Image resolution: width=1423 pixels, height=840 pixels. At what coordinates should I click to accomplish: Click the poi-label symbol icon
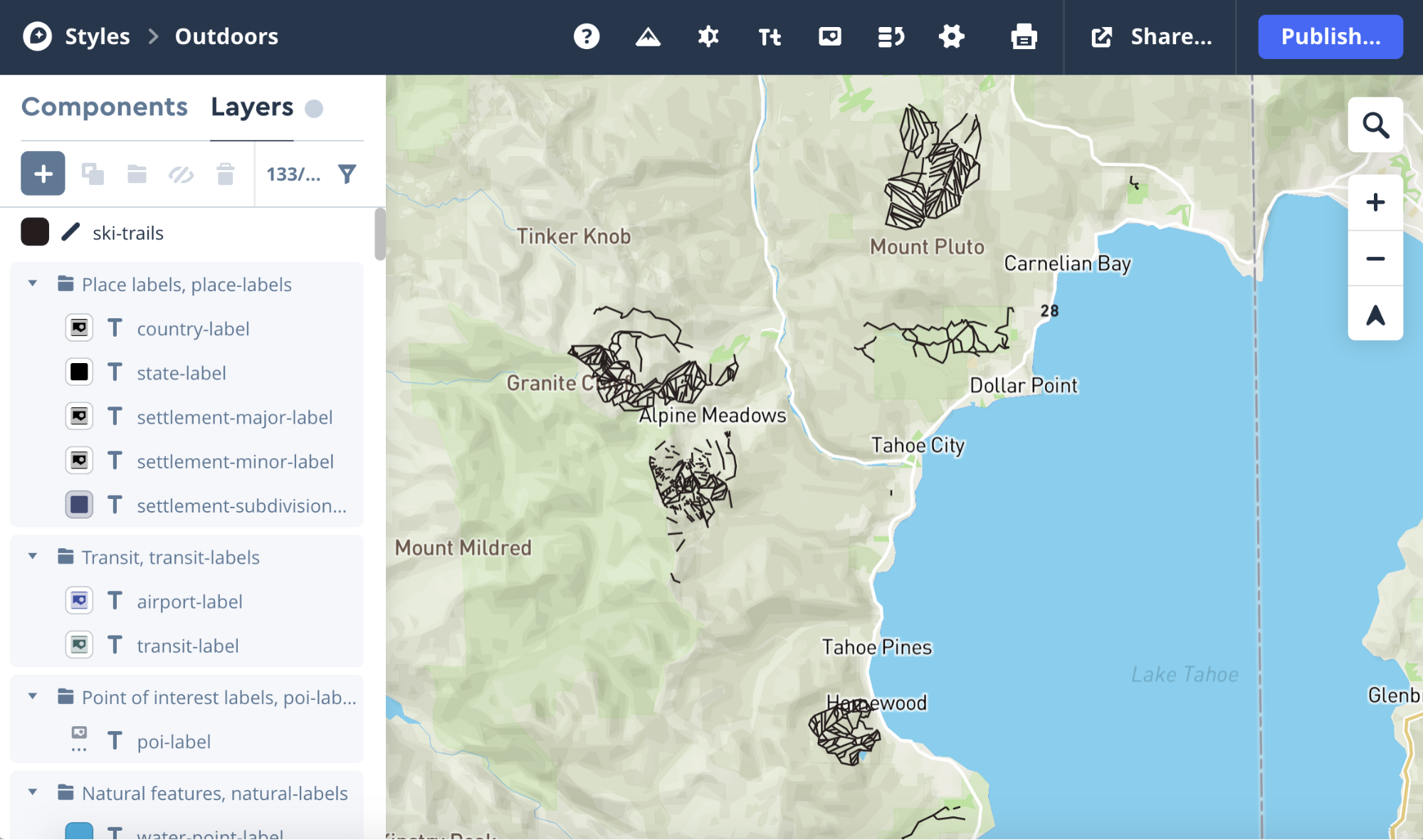pos(79,739)
